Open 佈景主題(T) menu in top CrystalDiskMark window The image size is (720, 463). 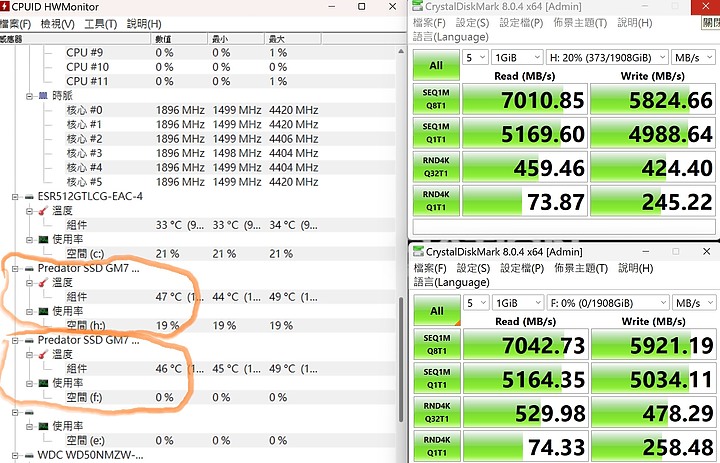pyautogui.click(x=580, y=23)
